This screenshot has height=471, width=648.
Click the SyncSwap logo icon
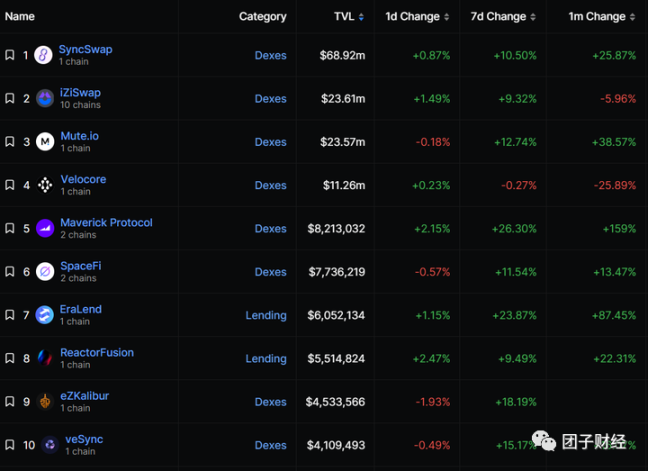[43, 55]
